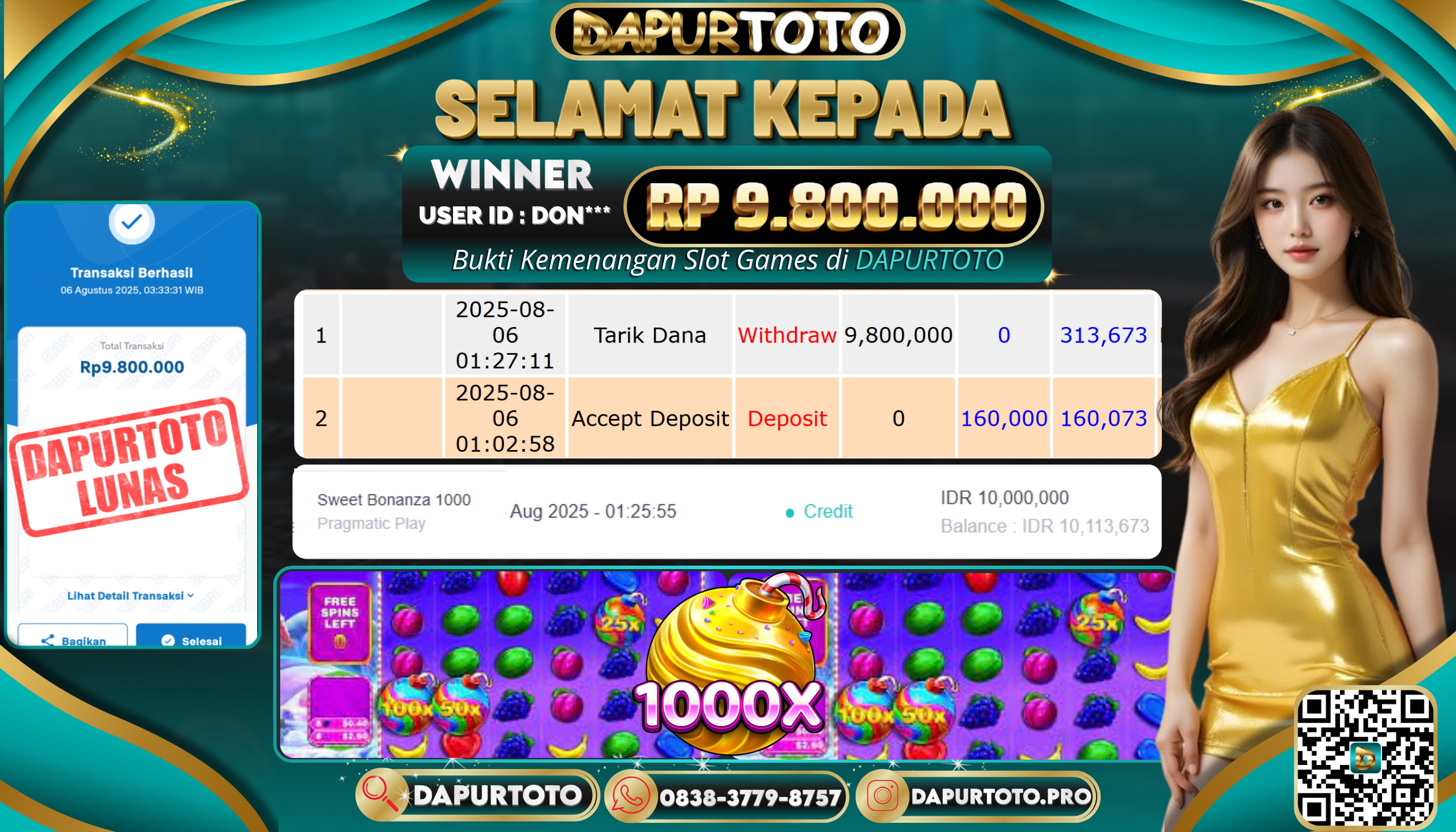Click the Bagikan button
The width and height of the screenshot is (1456, 832).
click(73, 634)
